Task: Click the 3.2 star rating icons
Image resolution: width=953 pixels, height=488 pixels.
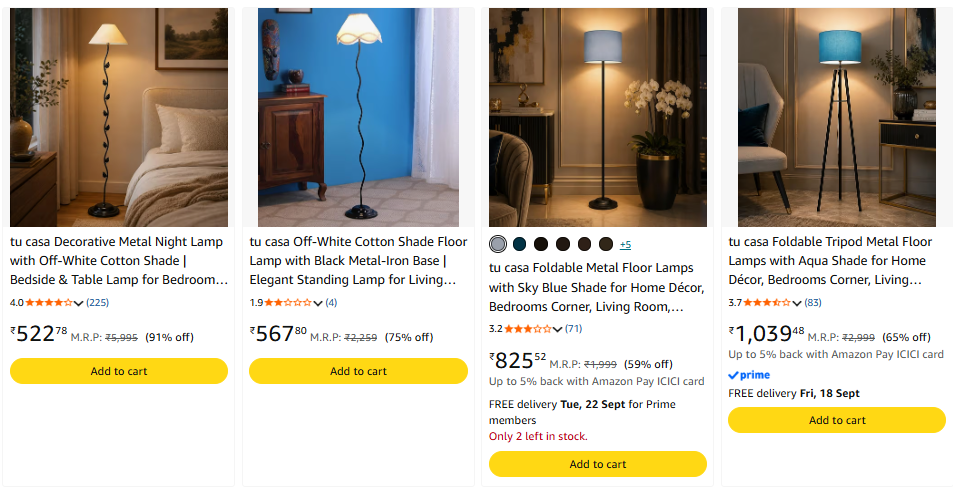Action: pyautogui.click(x=528, y=329)
